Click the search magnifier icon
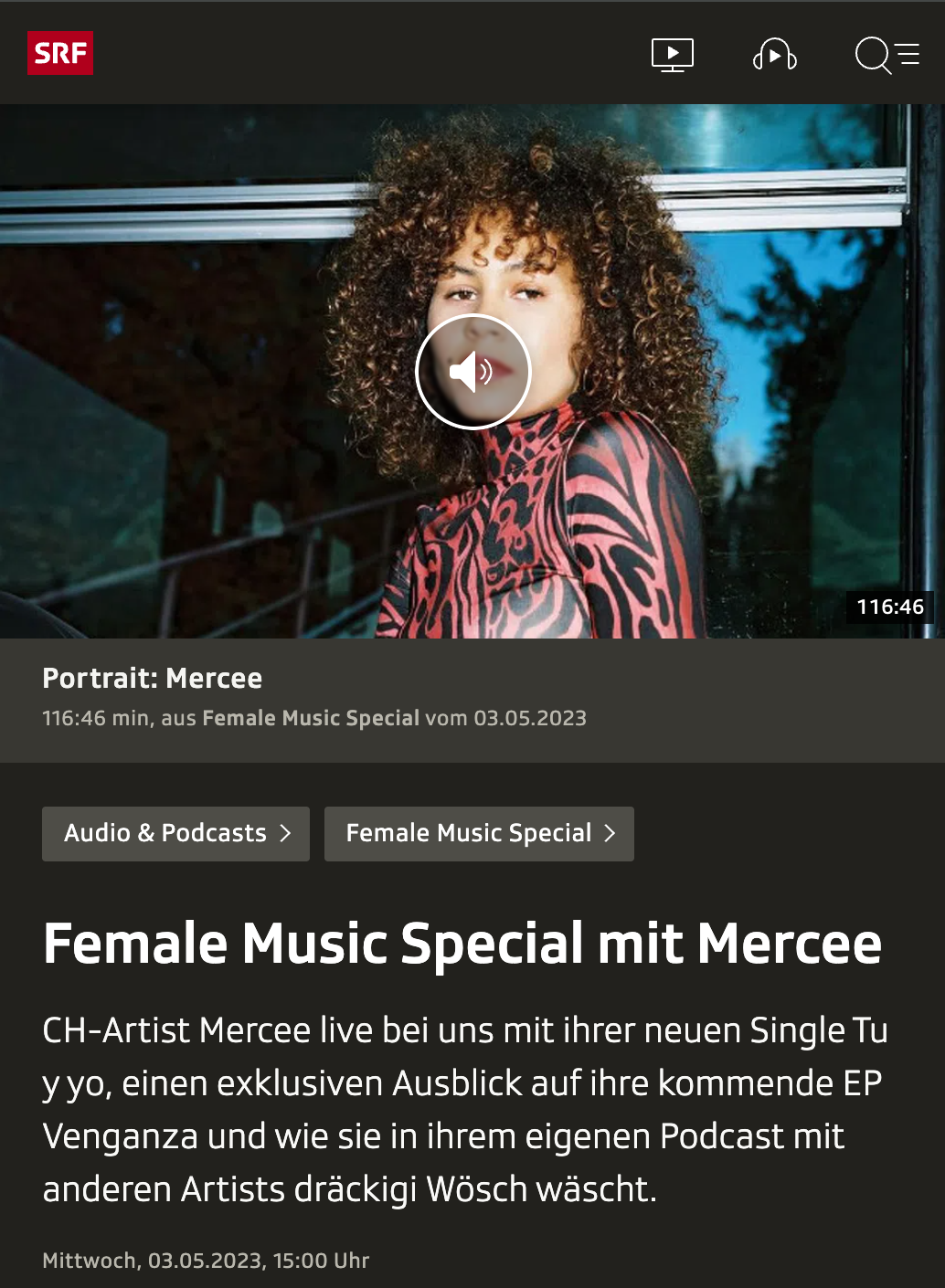The image size is (945, 1288). (x=873, y=55)
